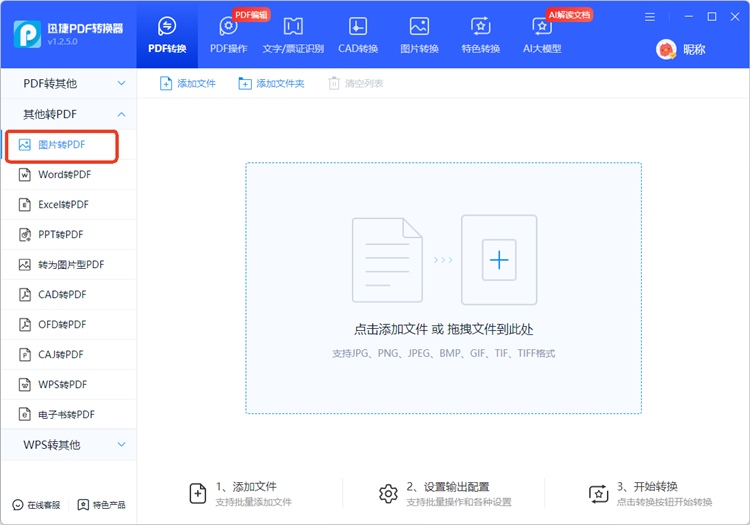750x525 pixels.
Task: Click the PDF编辑 red badge
Action: tap(252, 15)
